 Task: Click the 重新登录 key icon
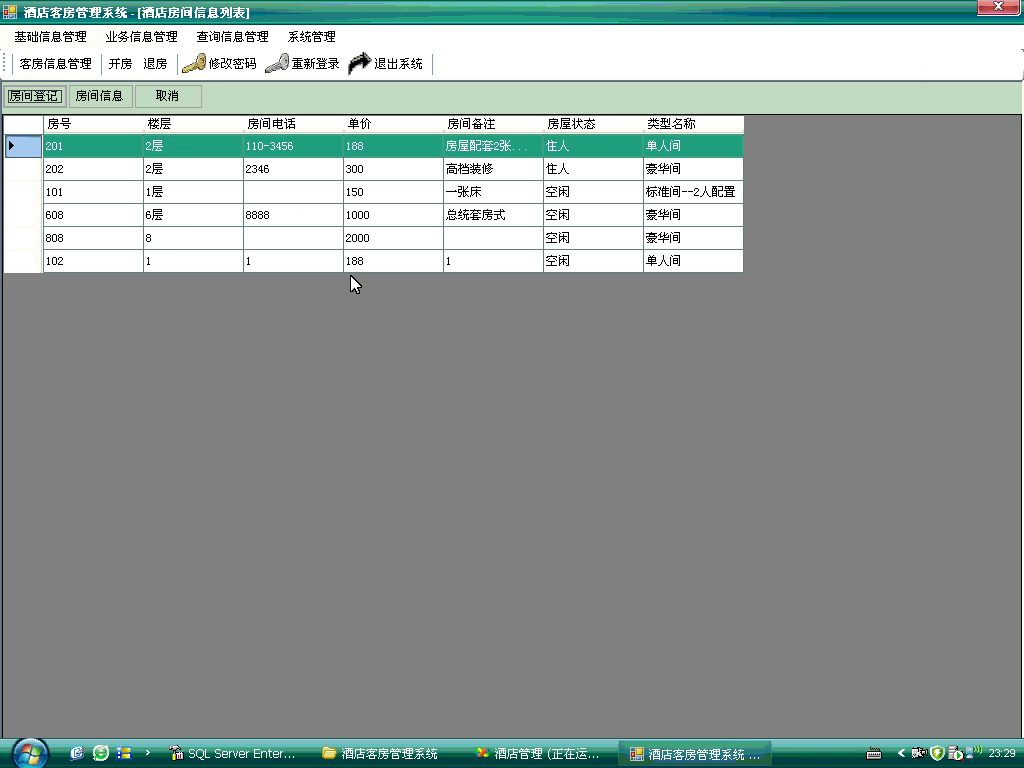(277, 63)
